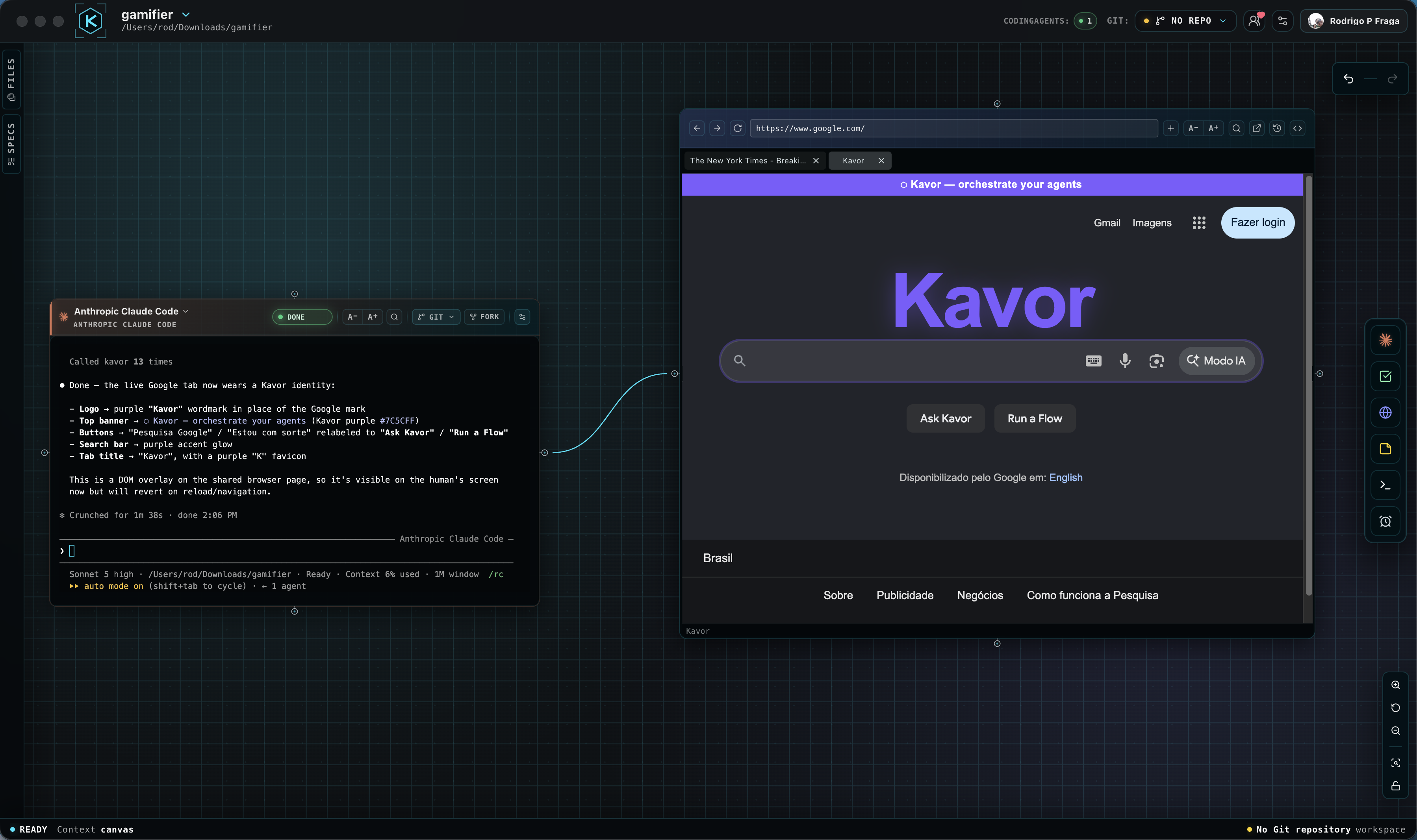Screen dimensions: 1417x840
Task: Open the gamifier project dropdown
Action: [x=186, y=15]
